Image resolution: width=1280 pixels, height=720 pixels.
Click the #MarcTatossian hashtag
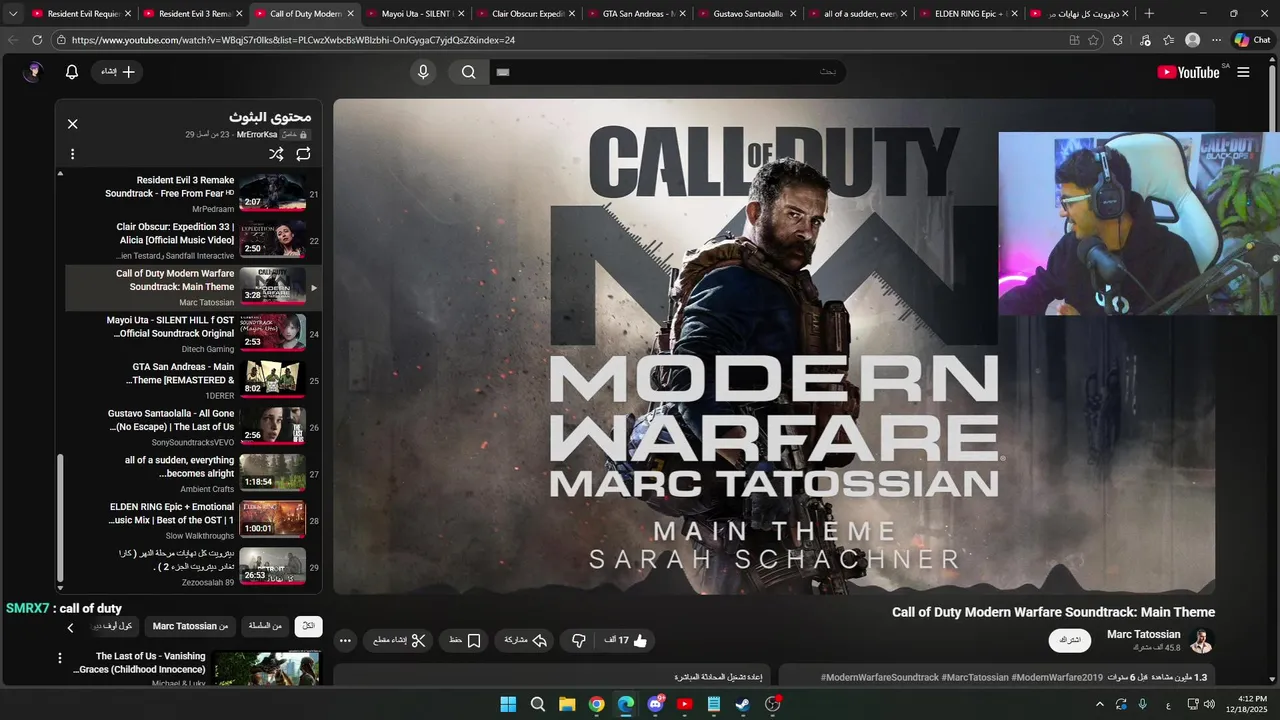point(975,677)
